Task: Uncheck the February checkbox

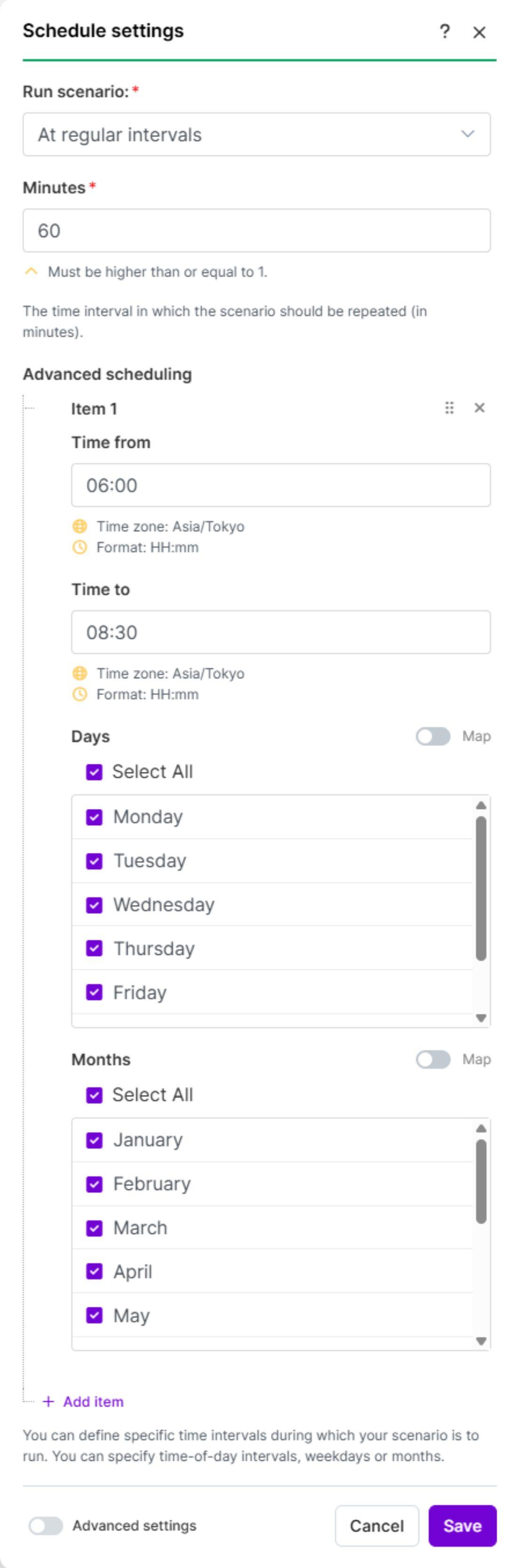Action: pyautogui.click(x=95, y=1184)
